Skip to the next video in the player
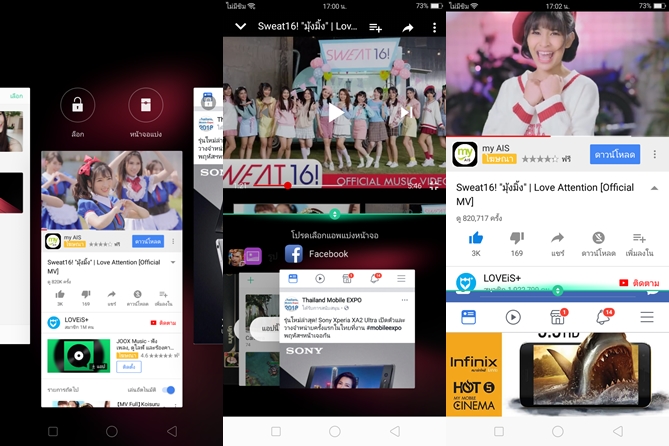The image size is (669, 446). tap(405, 112)
